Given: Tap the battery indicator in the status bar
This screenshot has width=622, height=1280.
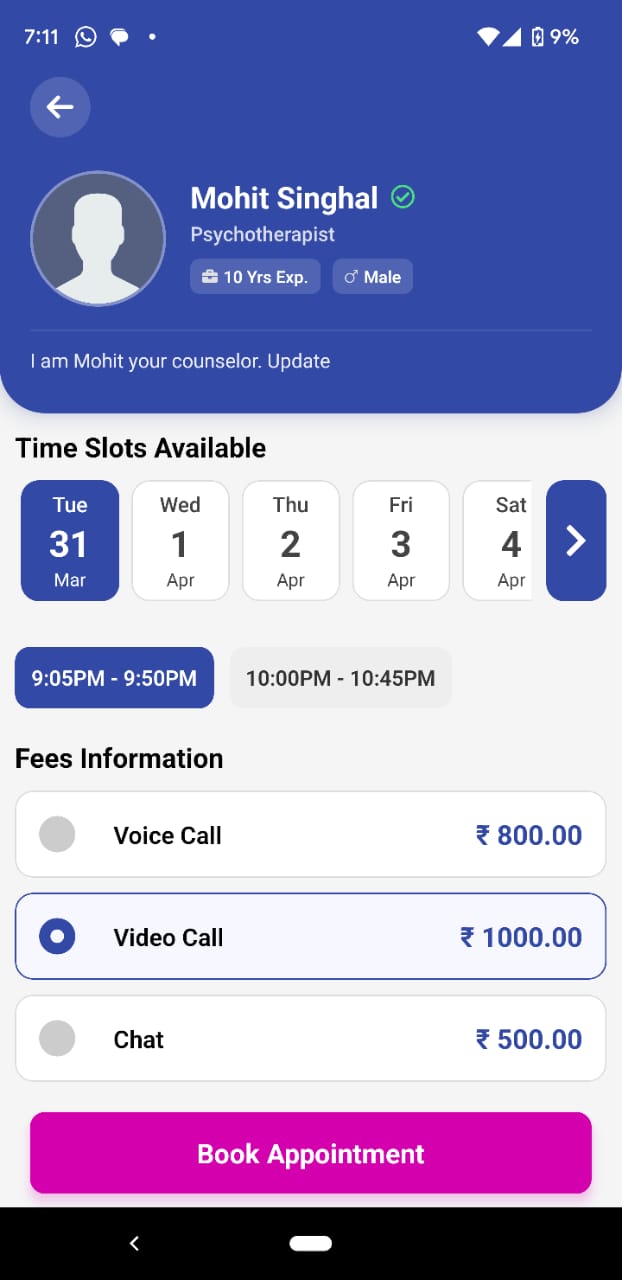Looking at the screenshot, I should pos(539,37).
